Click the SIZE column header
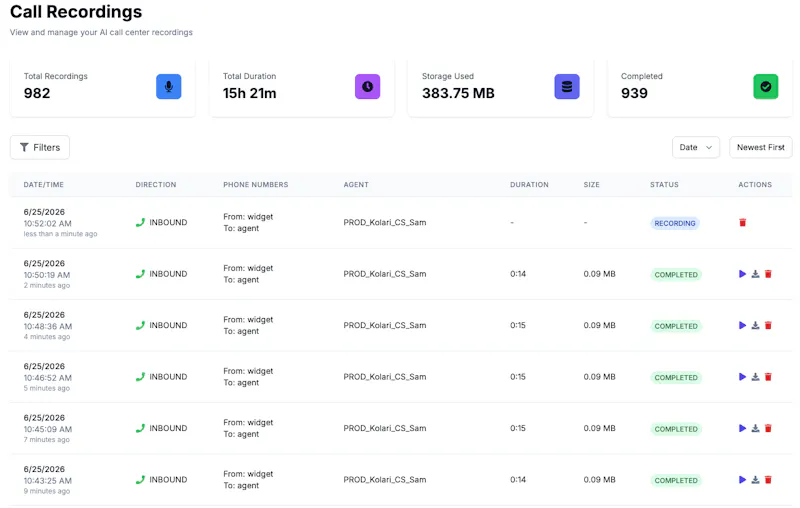The width and height of the screenshot is (800, 508). [x=592, y=185]
